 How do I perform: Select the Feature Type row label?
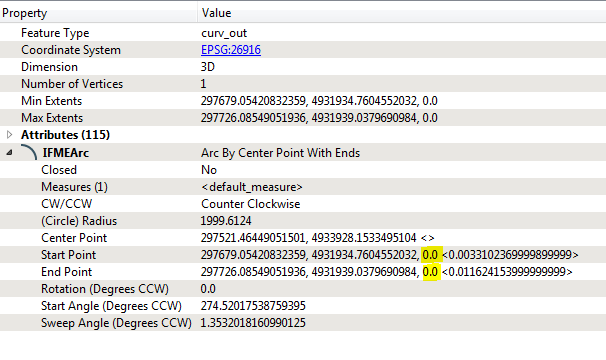55,33
